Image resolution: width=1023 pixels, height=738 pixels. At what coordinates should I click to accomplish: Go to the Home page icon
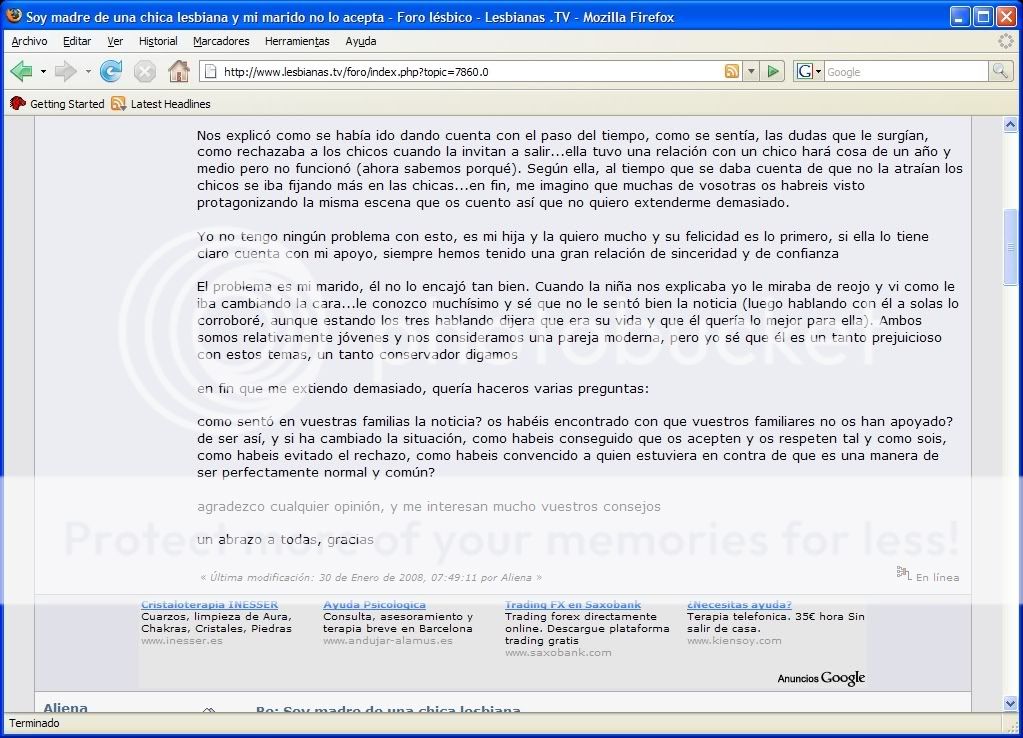click(x=179, y=71)
